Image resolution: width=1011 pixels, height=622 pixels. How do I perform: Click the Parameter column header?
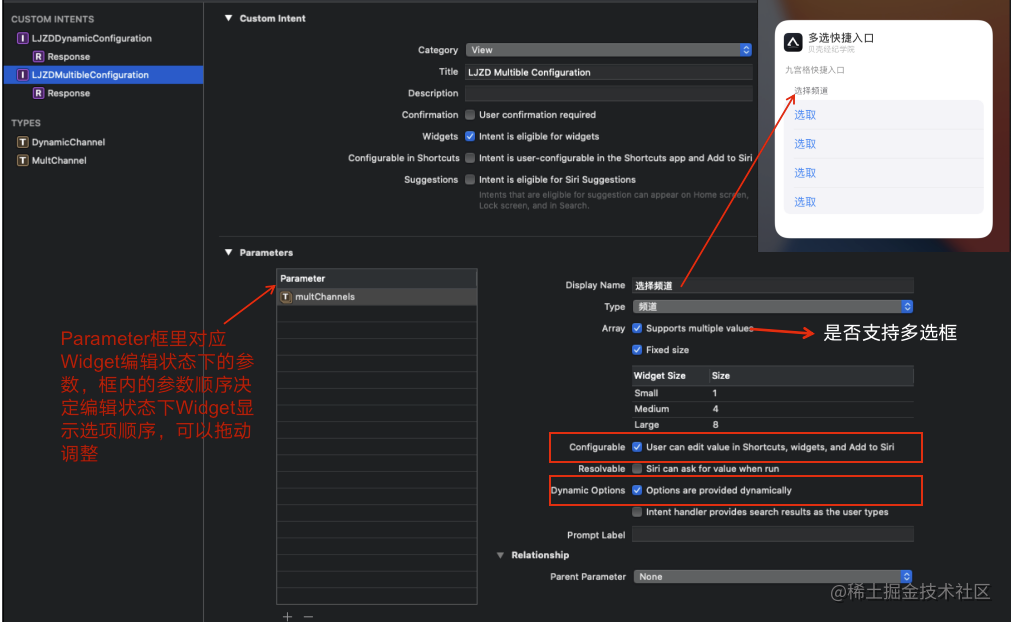point(377,278)
